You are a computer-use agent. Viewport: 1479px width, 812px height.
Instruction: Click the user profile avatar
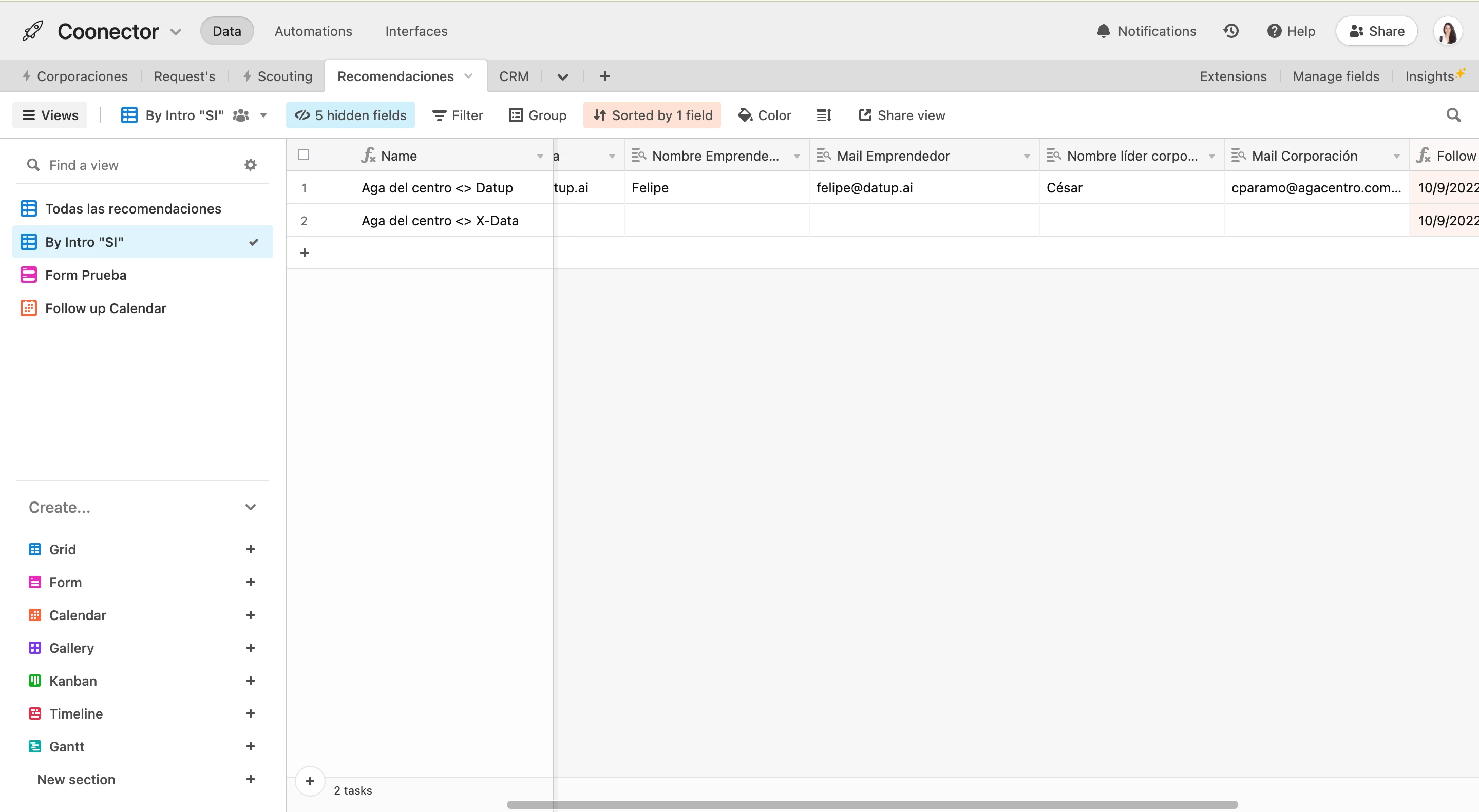pyautogui.click(x=1448, y=31)
